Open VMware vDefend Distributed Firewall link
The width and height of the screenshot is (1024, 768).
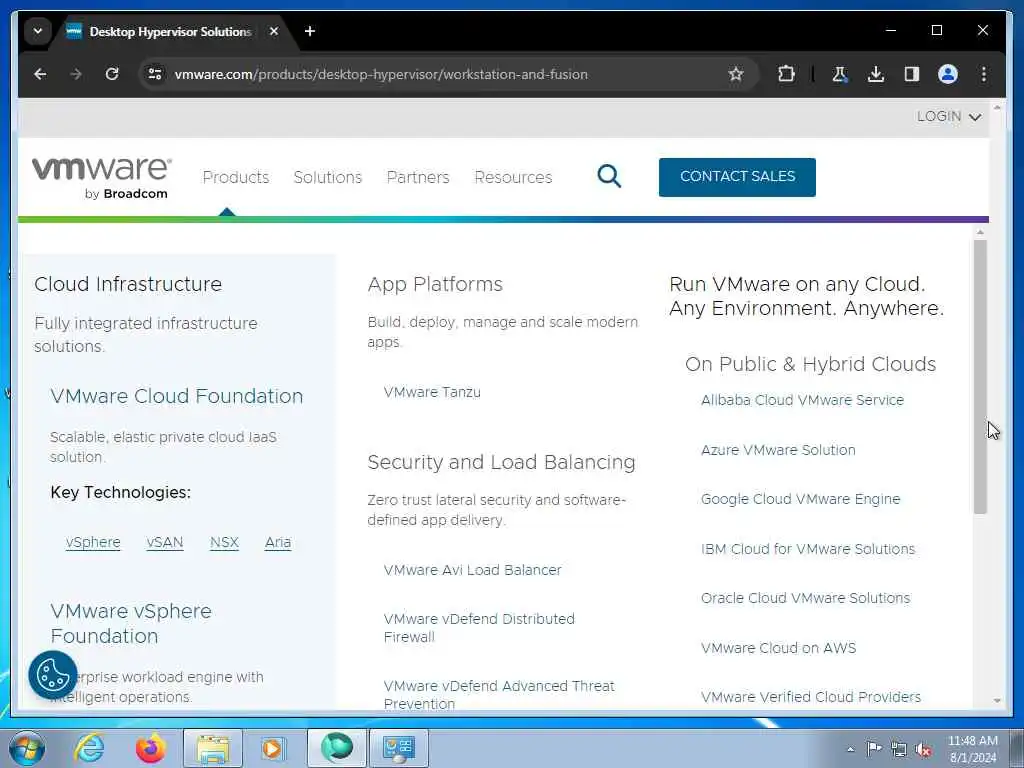[x=479, y=628]
